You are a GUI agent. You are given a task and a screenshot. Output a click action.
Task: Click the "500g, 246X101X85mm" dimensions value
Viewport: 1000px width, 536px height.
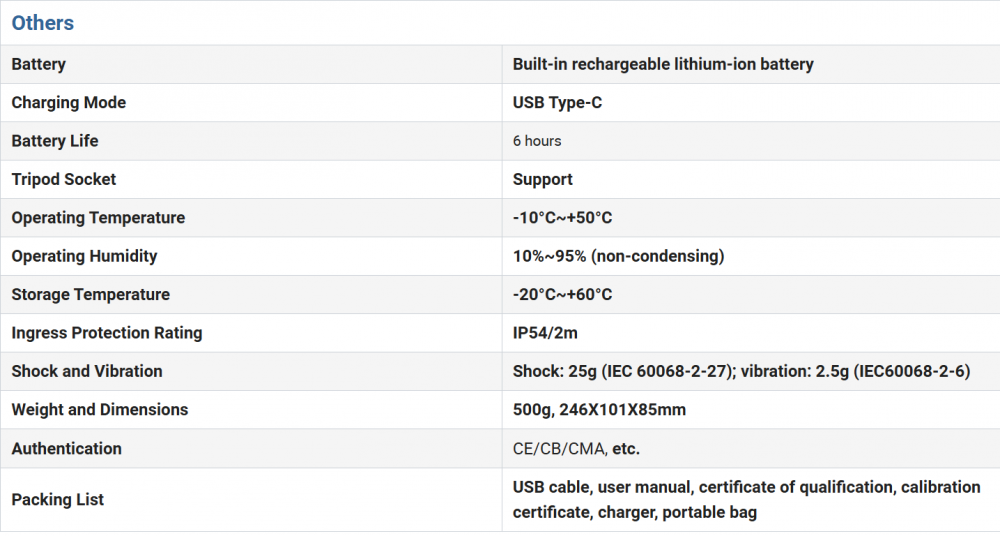tap(599, 410)
